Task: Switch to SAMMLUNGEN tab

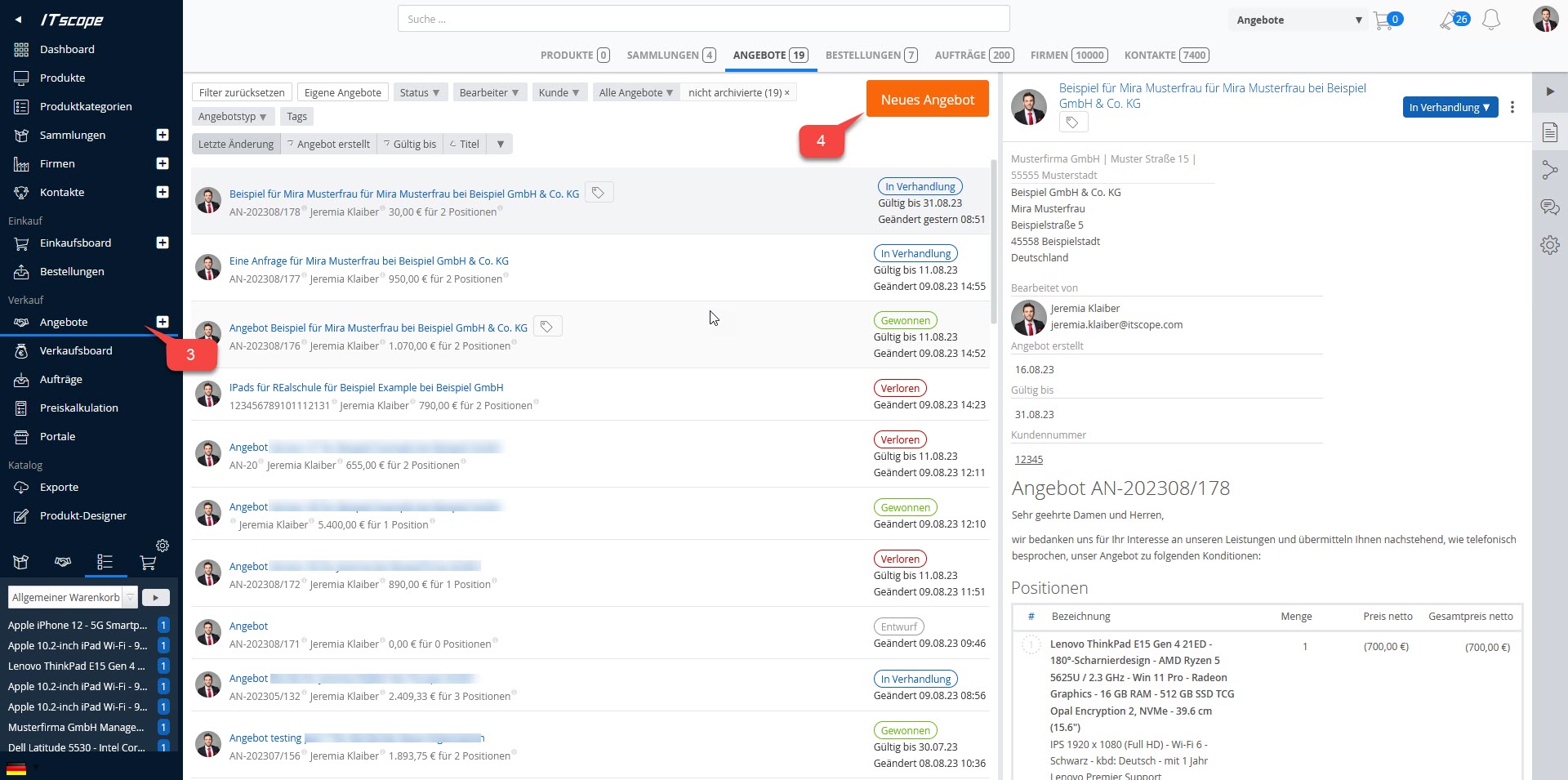Action: [x=671, y=56]
